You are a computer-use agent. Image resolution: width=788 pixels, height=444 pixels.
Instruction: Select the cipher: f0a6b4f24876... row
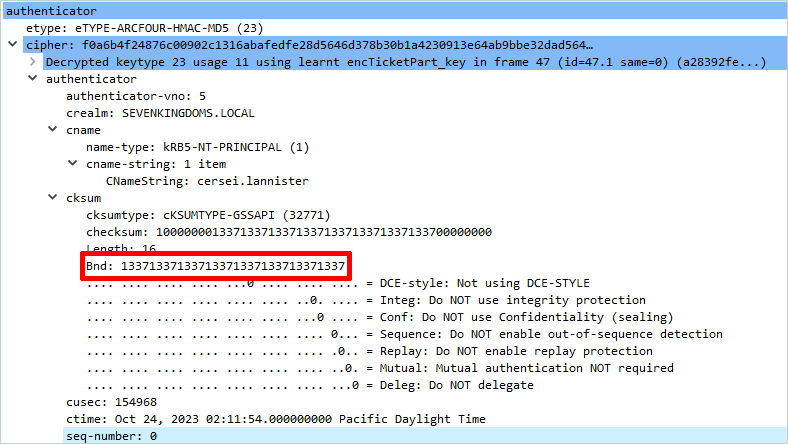[405, 45]
